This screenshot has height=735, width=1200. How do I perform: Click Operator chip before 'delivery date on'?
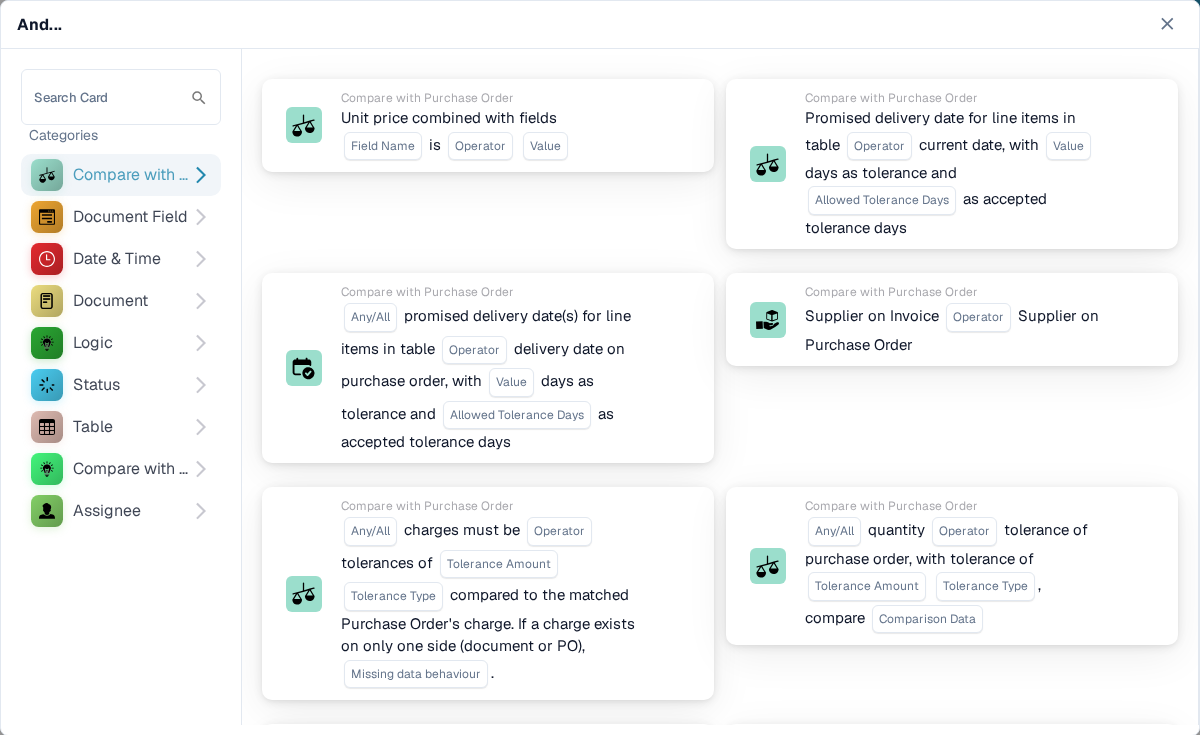point(474,350)
